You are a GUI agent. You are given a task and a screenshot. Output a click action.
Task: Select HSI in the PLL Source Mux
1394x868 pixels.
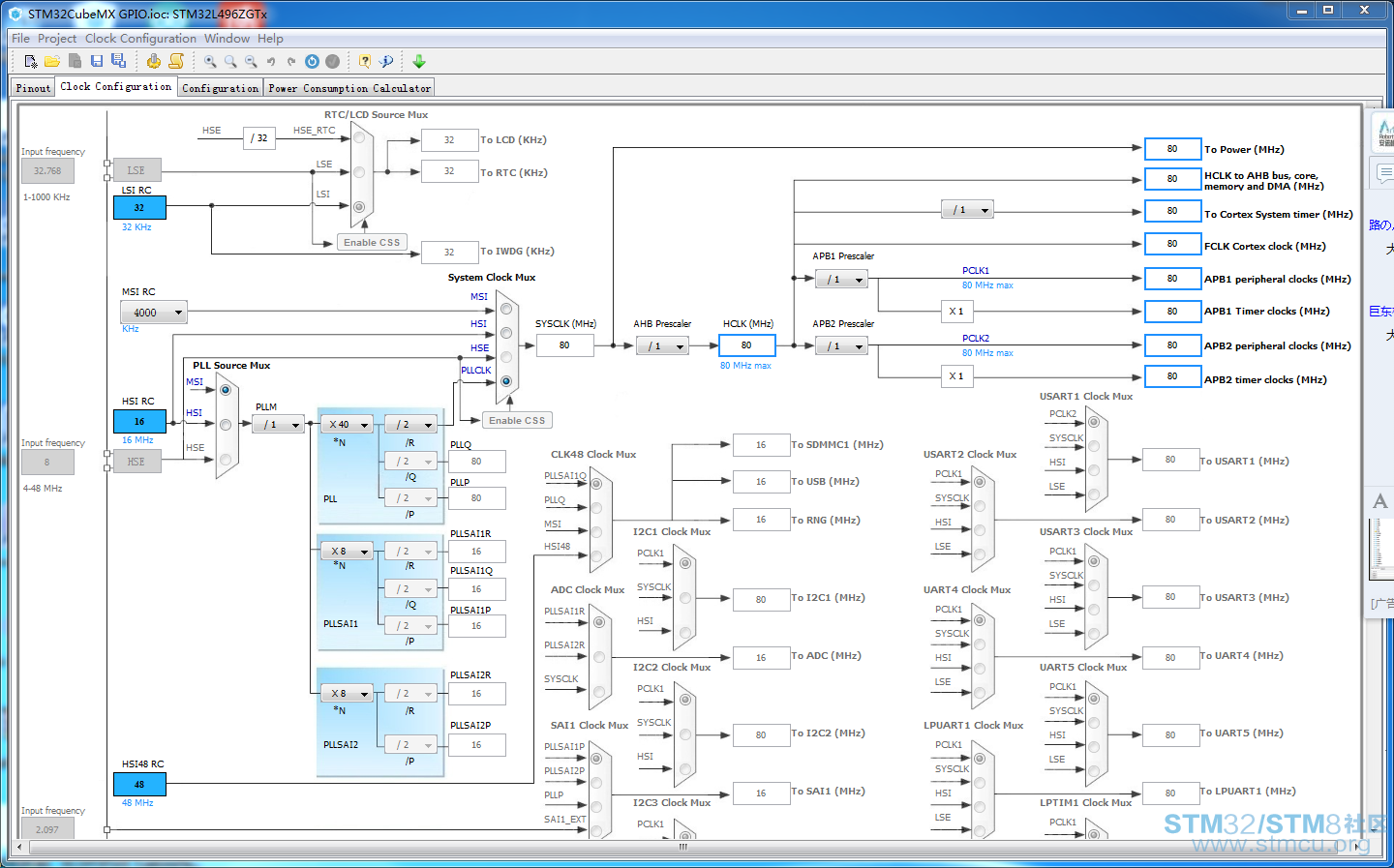tap(226, 425)
